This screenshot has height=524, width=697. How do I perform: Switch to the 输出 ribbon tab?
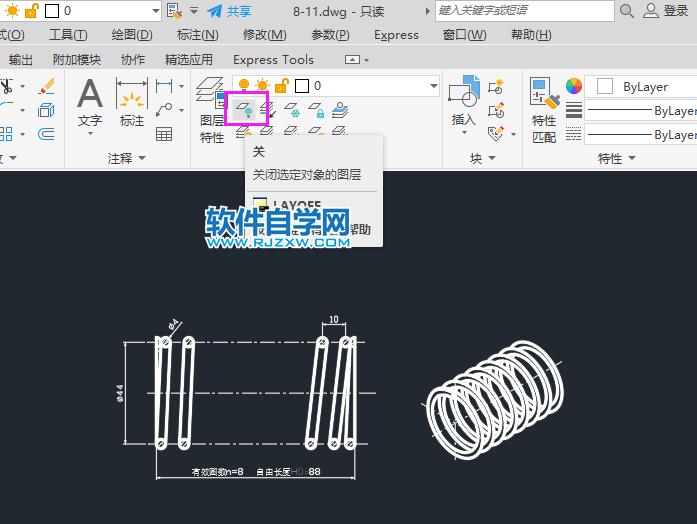pyautogui.click(x=20, y=60)
